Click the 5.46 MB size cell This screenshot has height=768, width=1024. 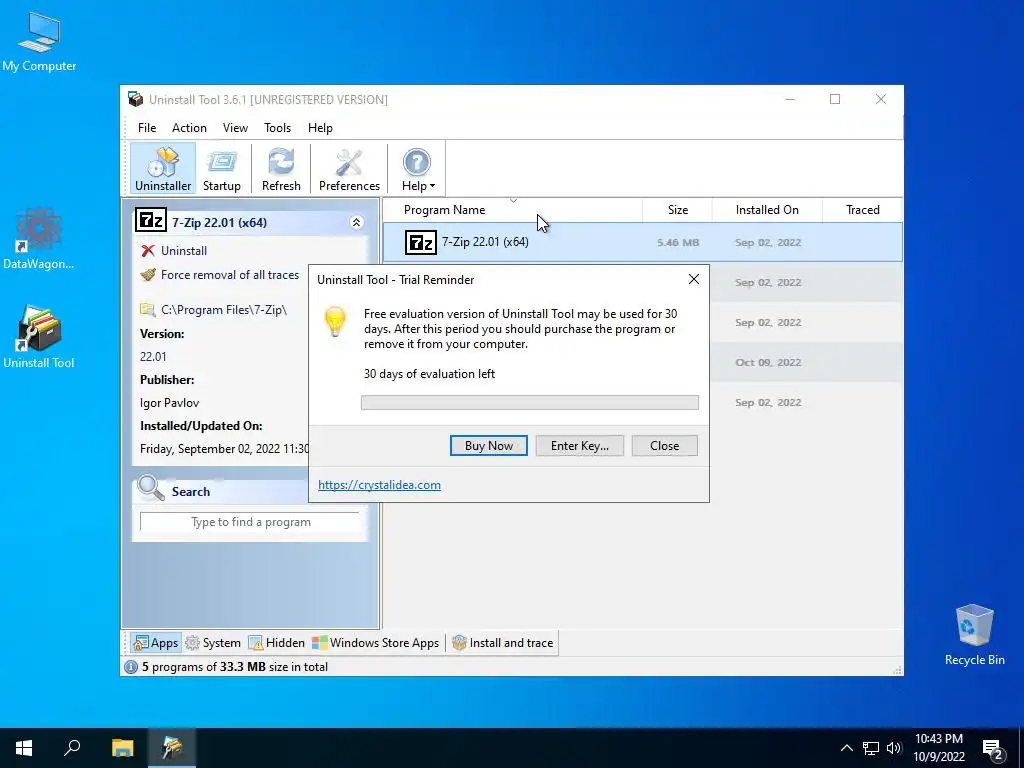(x=678, y=242)
